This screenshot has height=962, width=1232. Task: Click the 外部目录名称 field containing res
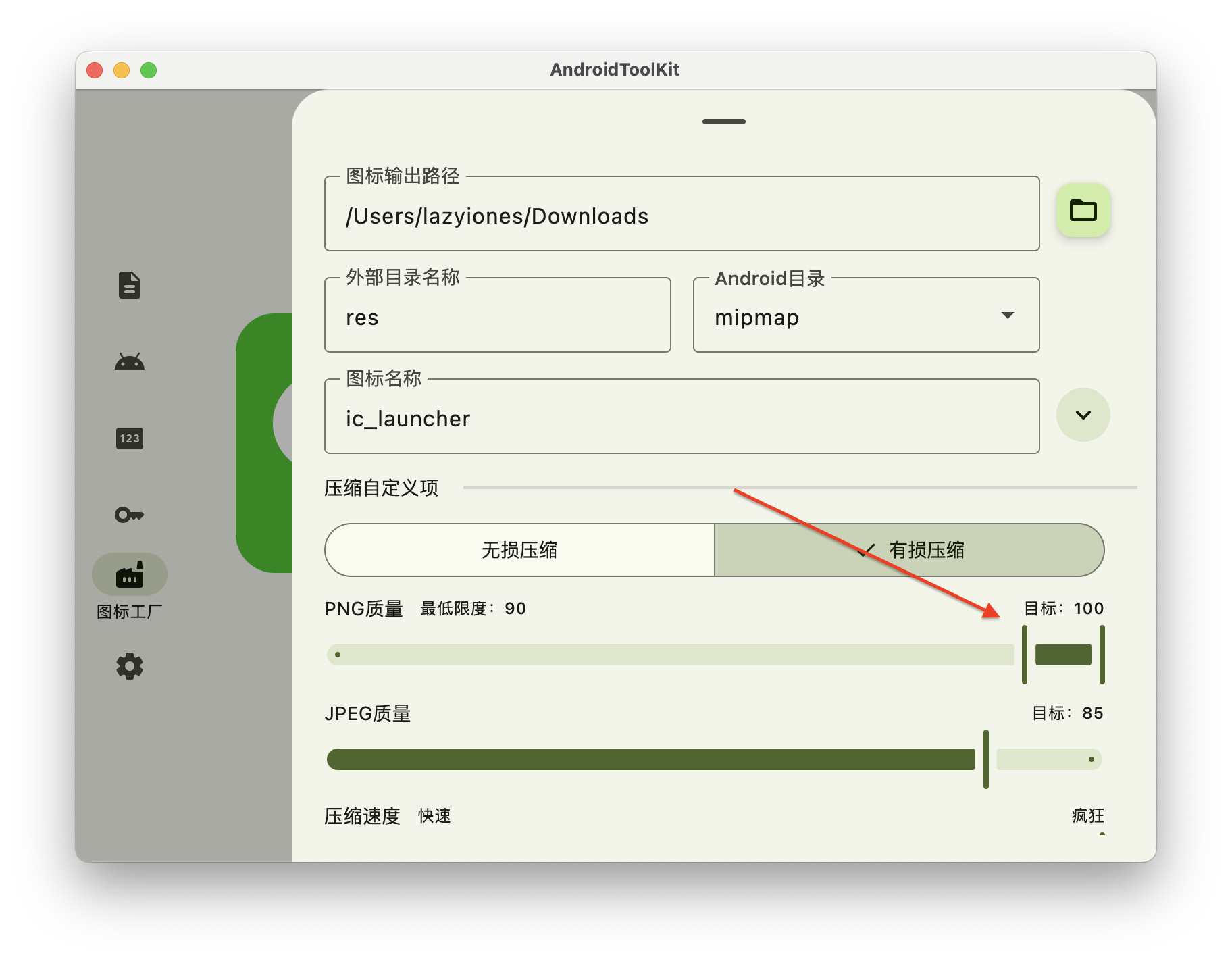tap(498, 315)
